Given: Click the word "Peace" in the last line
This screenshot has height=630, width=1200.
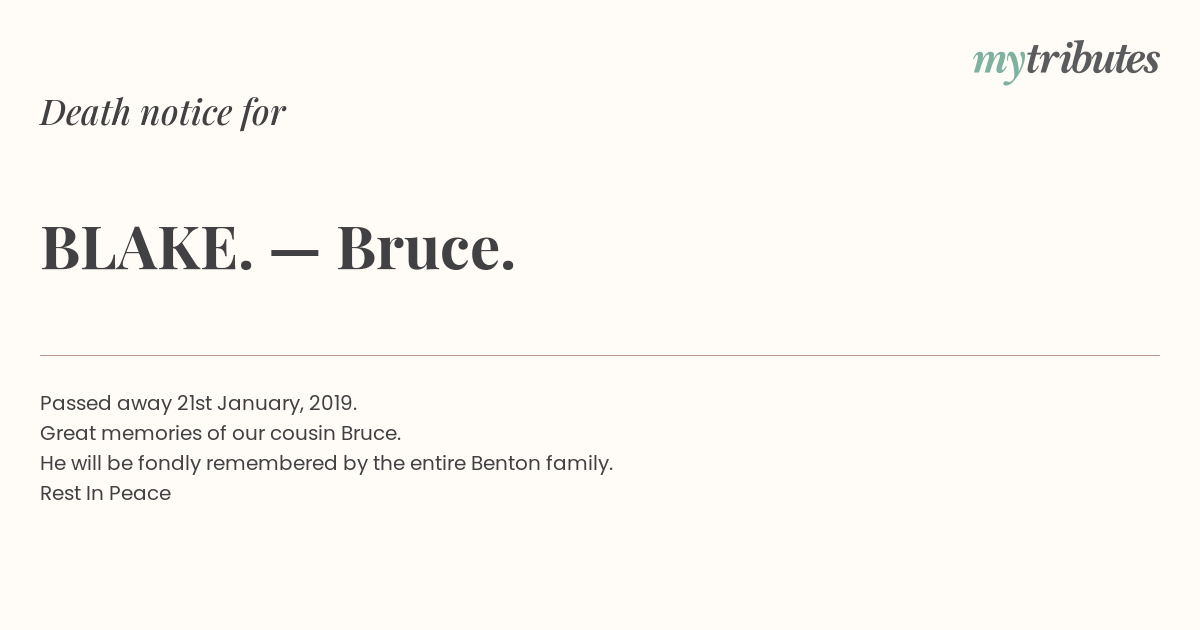Looking at the screenshot, I should point(140,493).
